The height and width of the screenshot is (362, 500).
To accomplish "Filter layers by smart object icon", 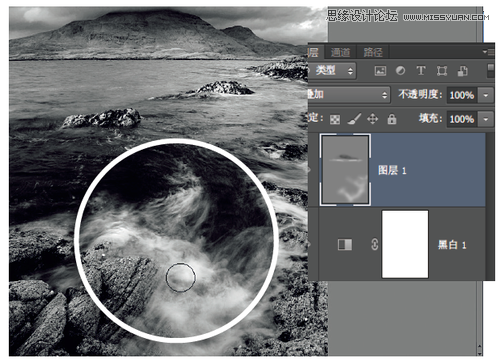I will [x=462, y=71].
